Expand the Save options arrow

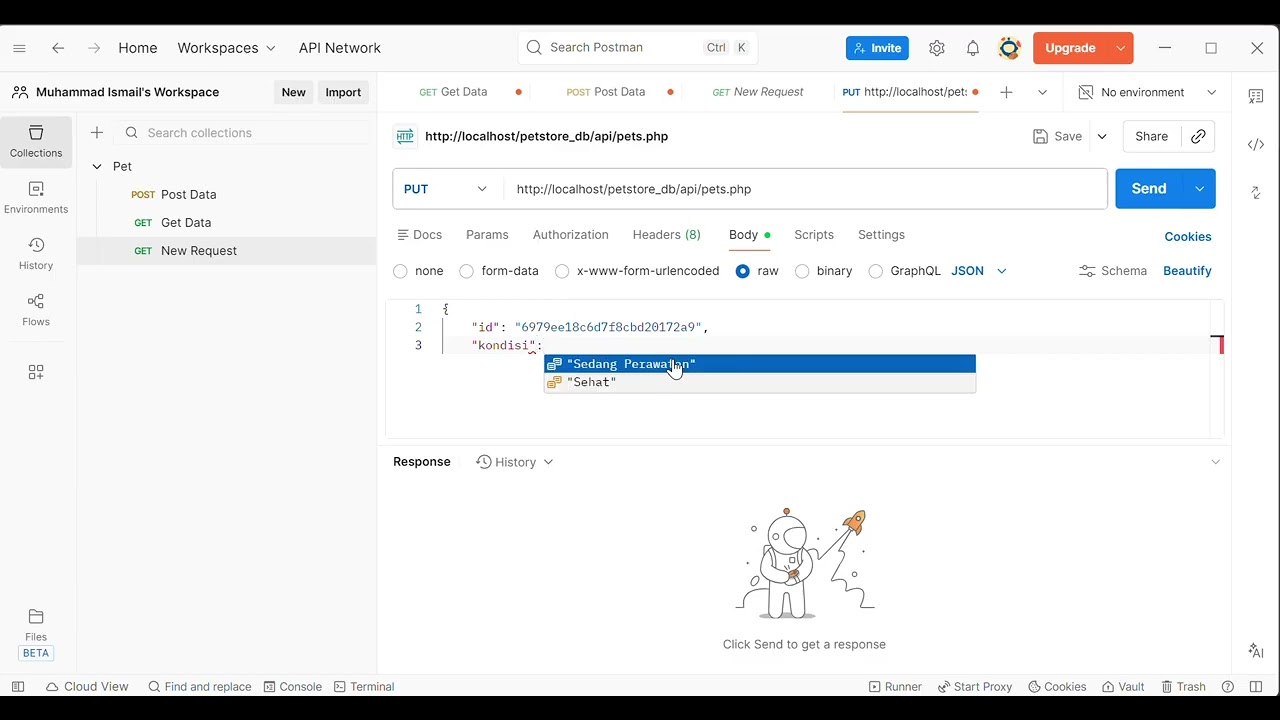tap(1102, 137)
